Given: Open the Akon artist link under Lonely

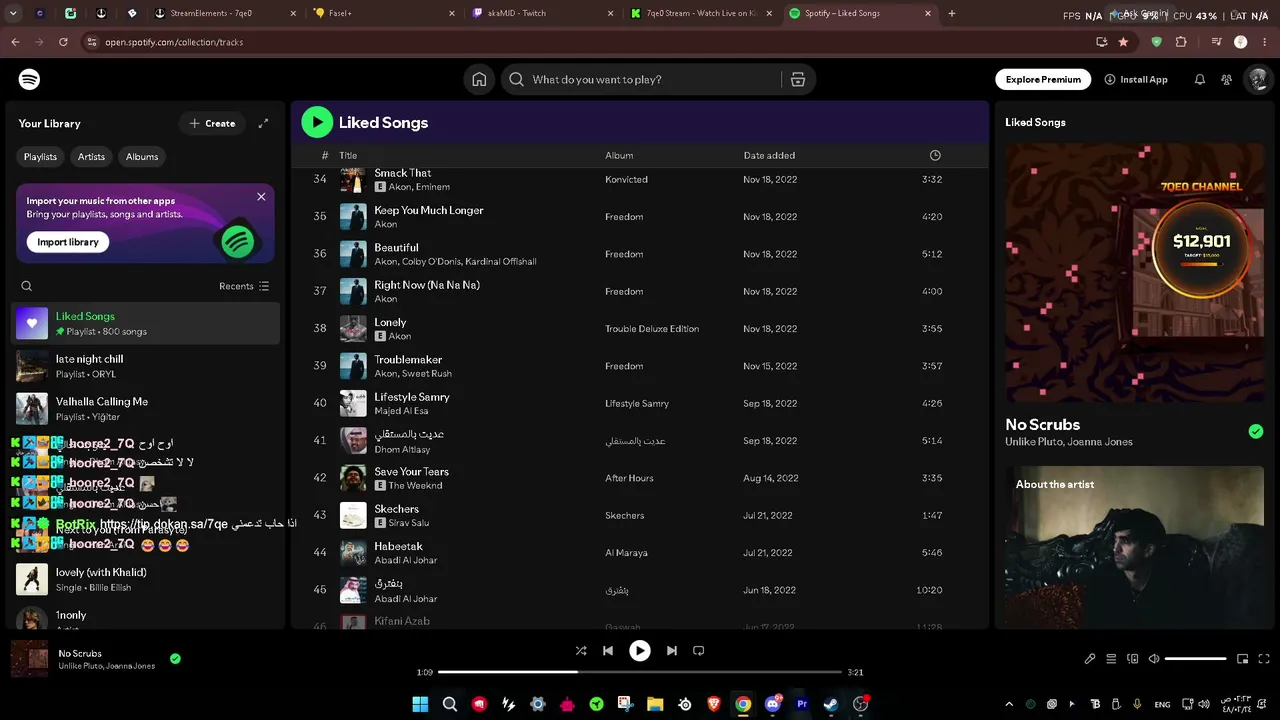Looking at the screenshot, I should (x=400, y=336).
